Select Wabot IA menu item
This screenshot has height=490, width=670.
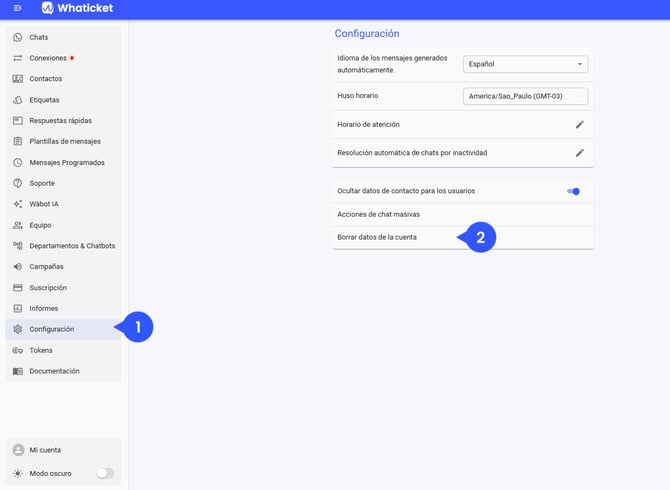(64, 204)
